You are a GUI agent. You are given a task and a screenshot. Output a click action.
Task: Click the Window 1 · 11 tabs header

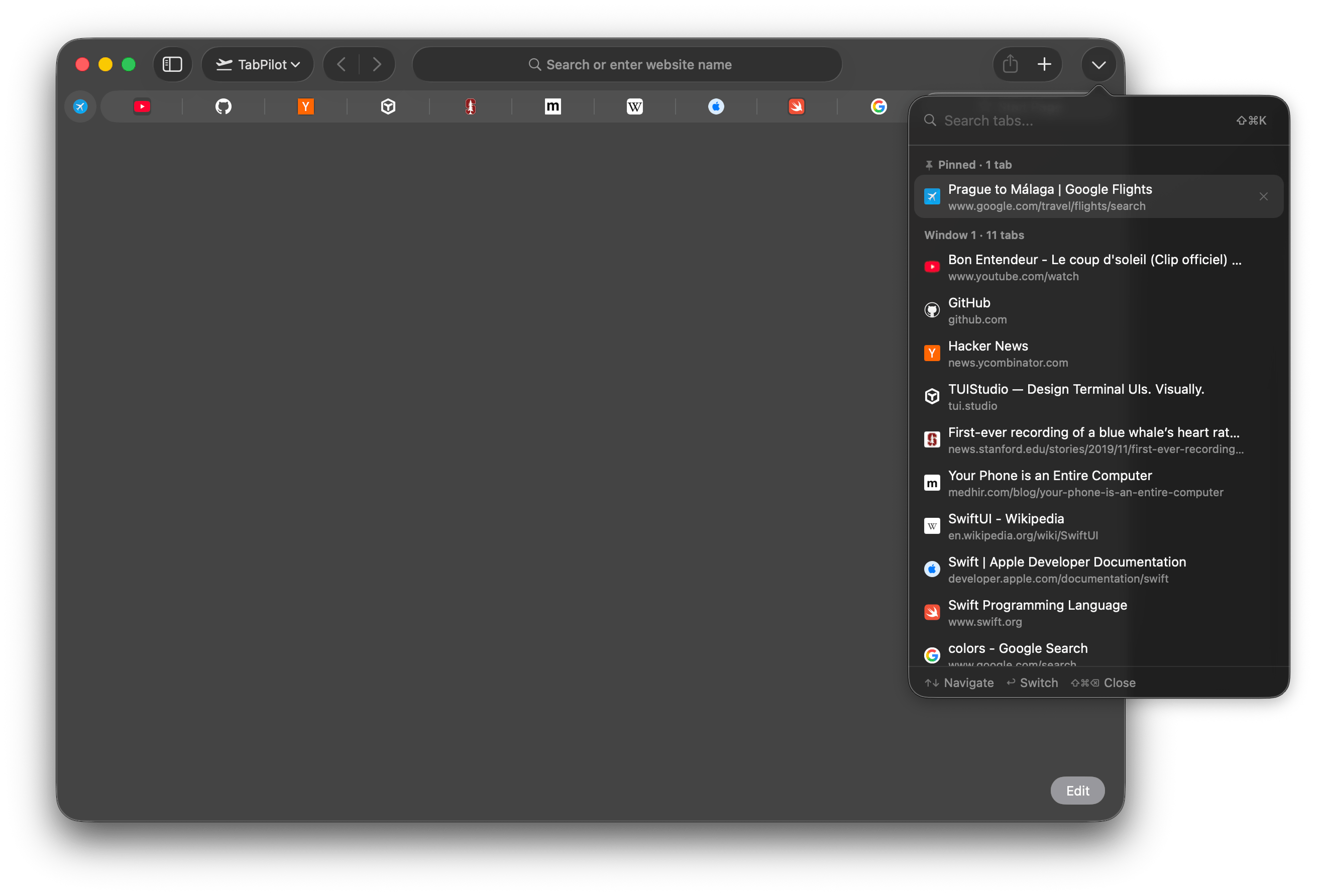[974, 235]
